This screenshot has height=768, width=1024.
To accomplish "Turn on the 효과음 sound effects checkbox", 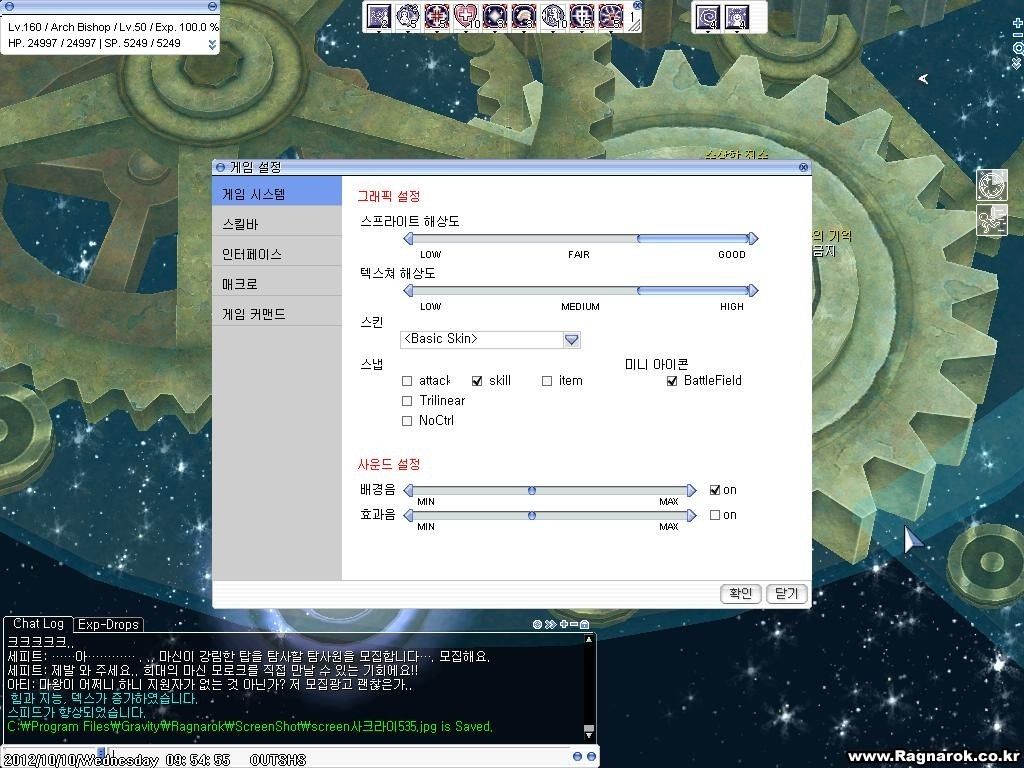I will click(x=715, y=514).
